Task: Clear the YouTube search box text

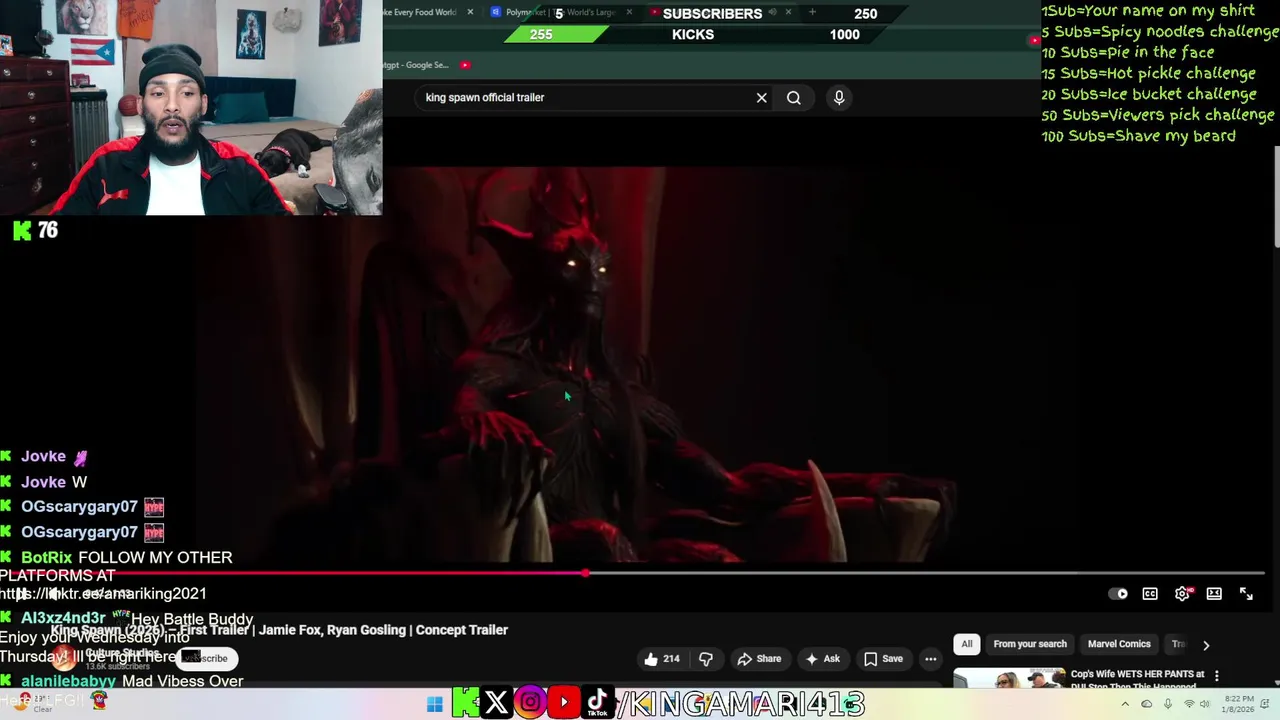Action: tap(761, 98)
